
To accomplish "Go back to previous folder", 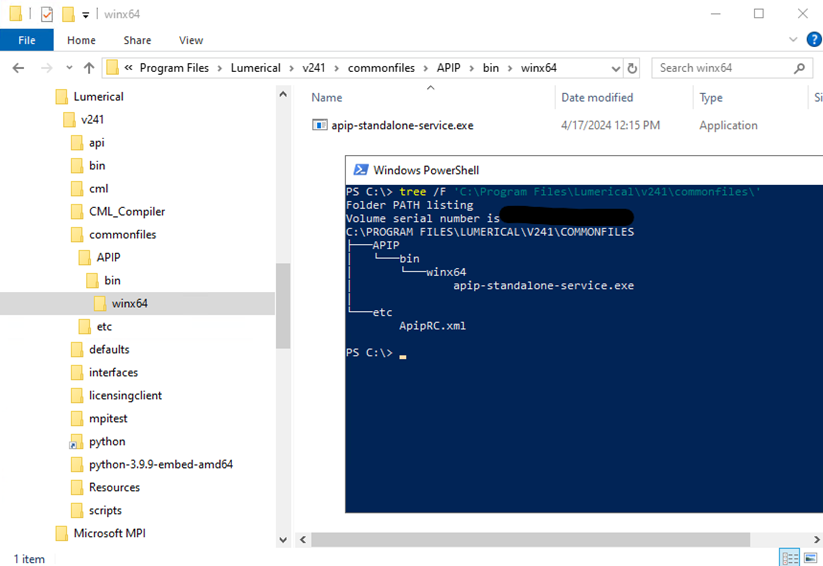I will 18,68.
